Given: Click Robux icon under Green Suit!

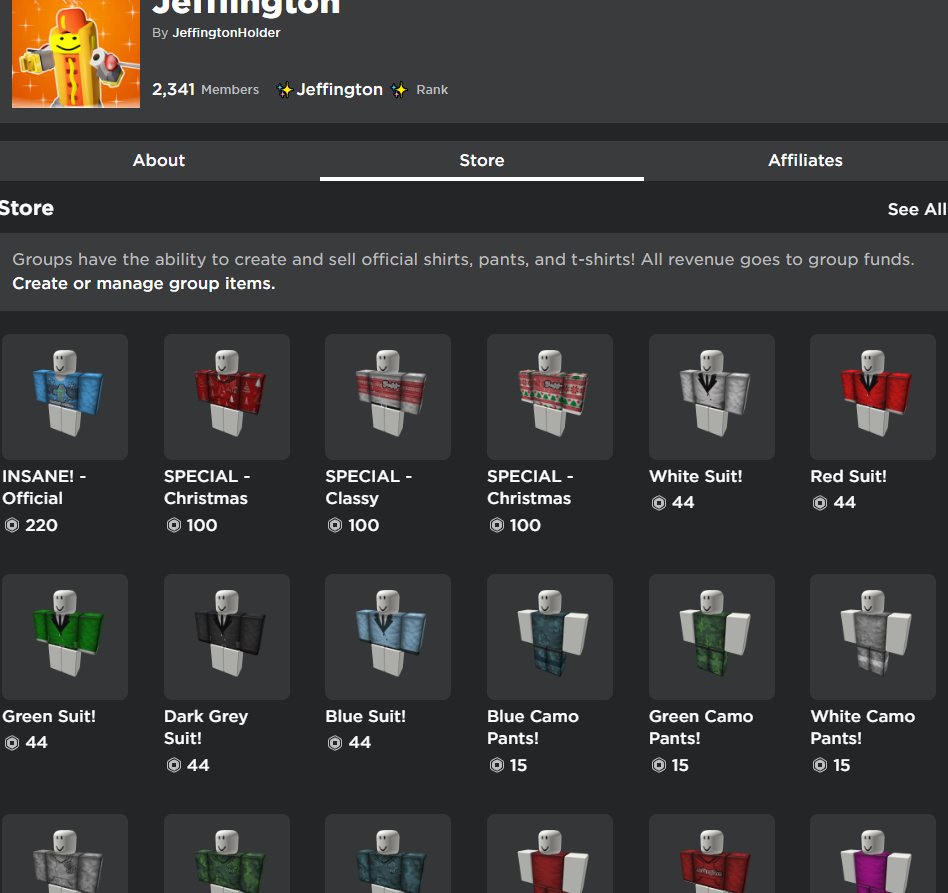Looking at the screenshot, I should (12, 743).
